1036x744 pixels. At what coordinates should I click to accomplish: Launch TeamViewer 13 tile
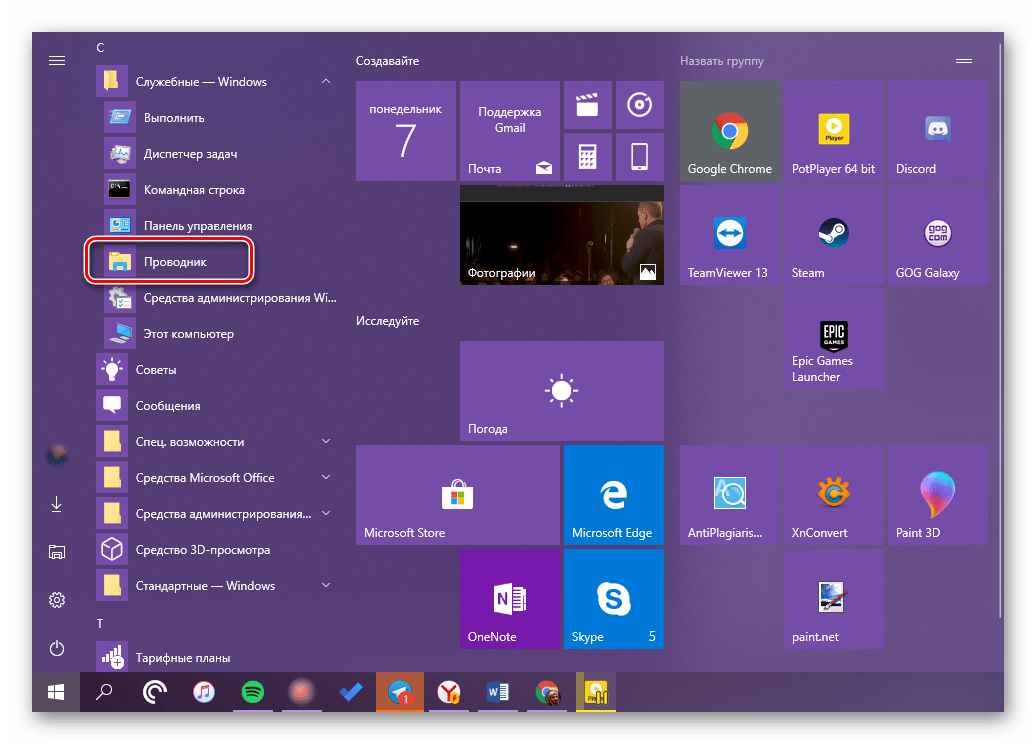point(729,235)
